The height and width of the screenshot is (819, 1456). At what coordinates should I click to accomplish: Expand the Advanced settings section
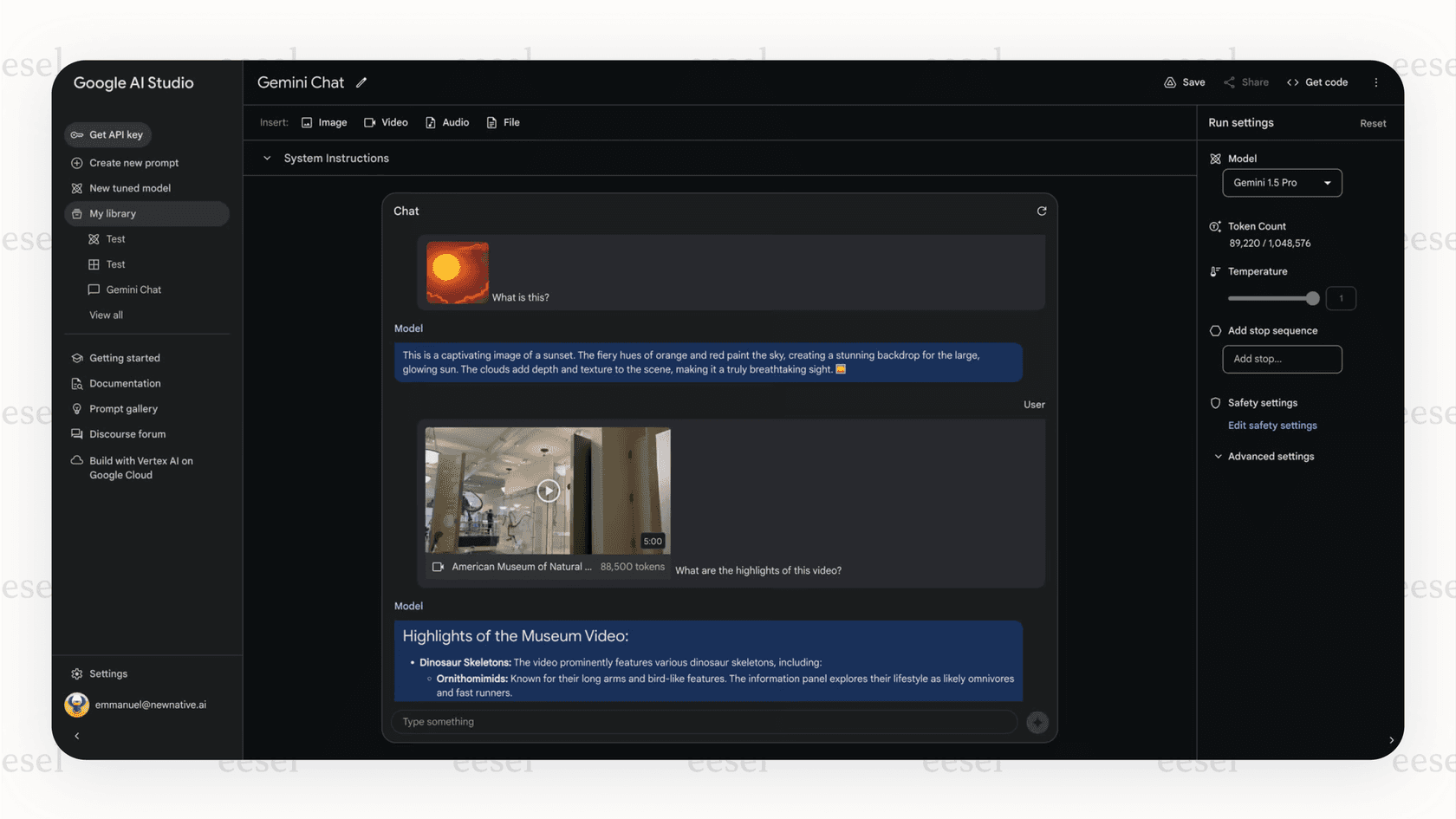pyautogui.click(x=1271, y=456)
